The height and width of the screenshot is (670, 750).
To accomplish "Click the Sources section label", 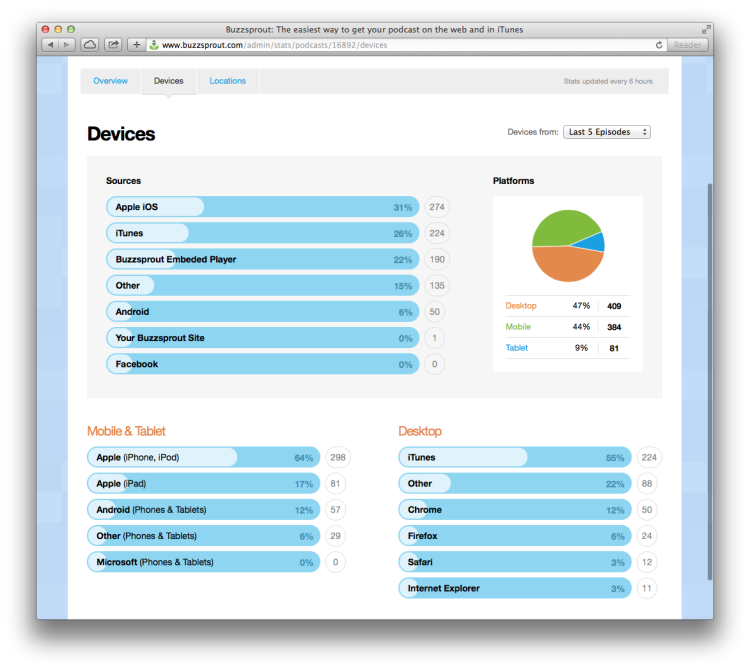I will coord(123,181).
